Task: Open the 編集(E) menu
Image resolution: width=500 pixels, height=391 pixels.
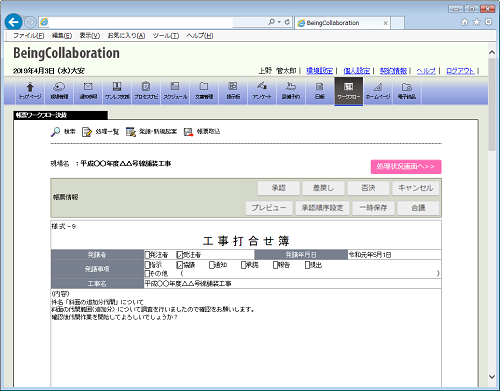Action: tap(62, 35)
